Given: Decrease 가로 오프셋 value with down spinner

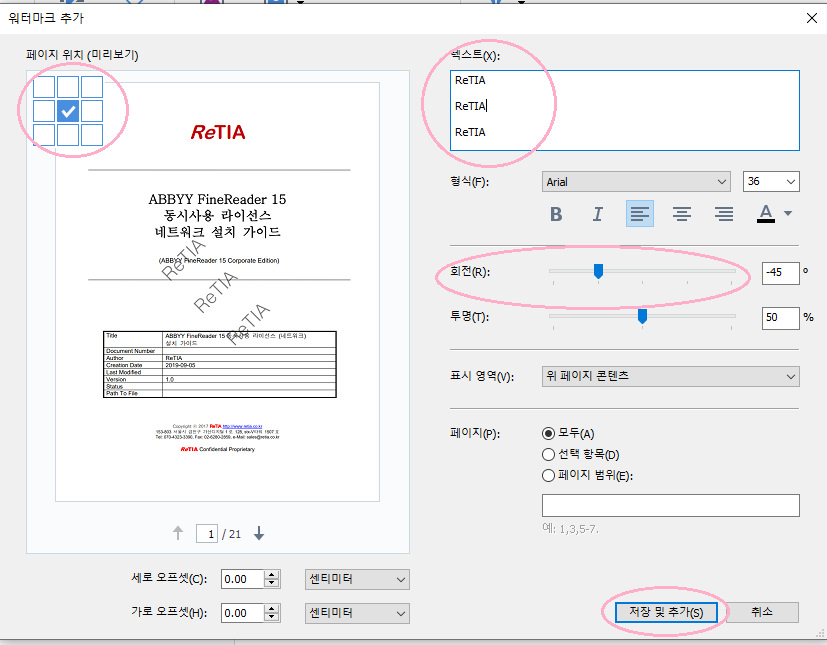Looking at the screenshot, I should click(272, 618).
